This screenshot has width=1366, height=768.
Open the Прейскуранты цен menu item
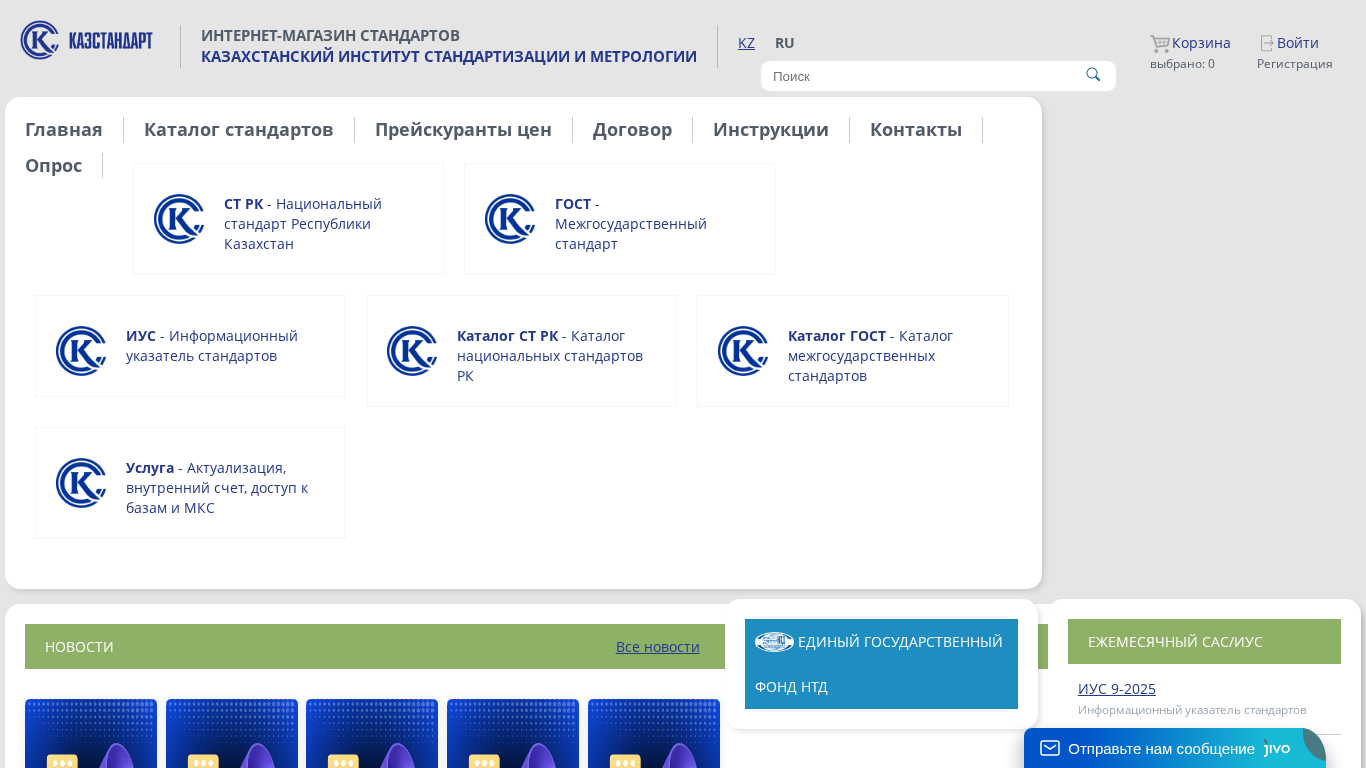point(463,129)
